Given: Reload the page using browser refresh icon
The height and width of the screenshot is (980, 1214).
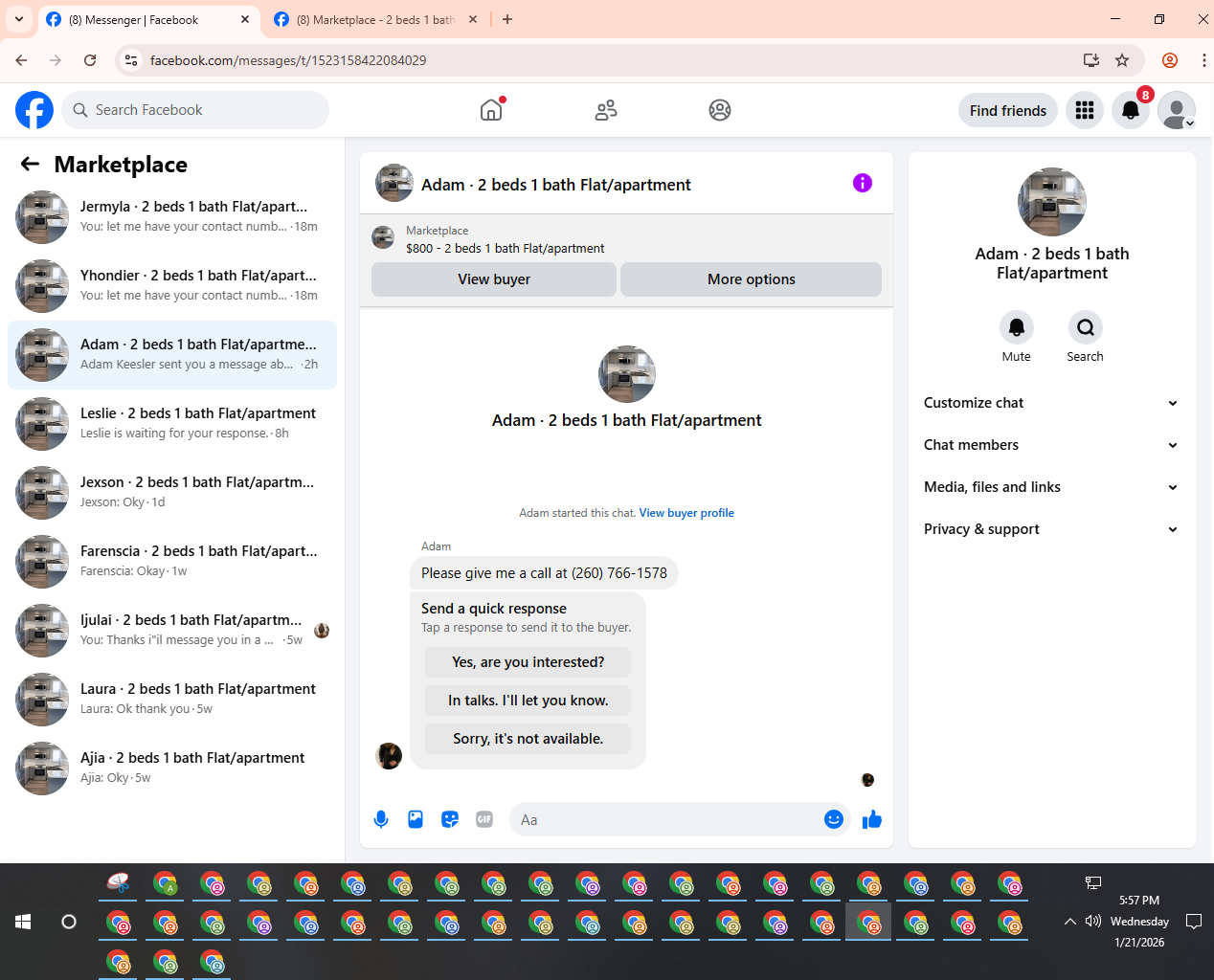Looking at the screenshot, I should [x=90, y=60].
